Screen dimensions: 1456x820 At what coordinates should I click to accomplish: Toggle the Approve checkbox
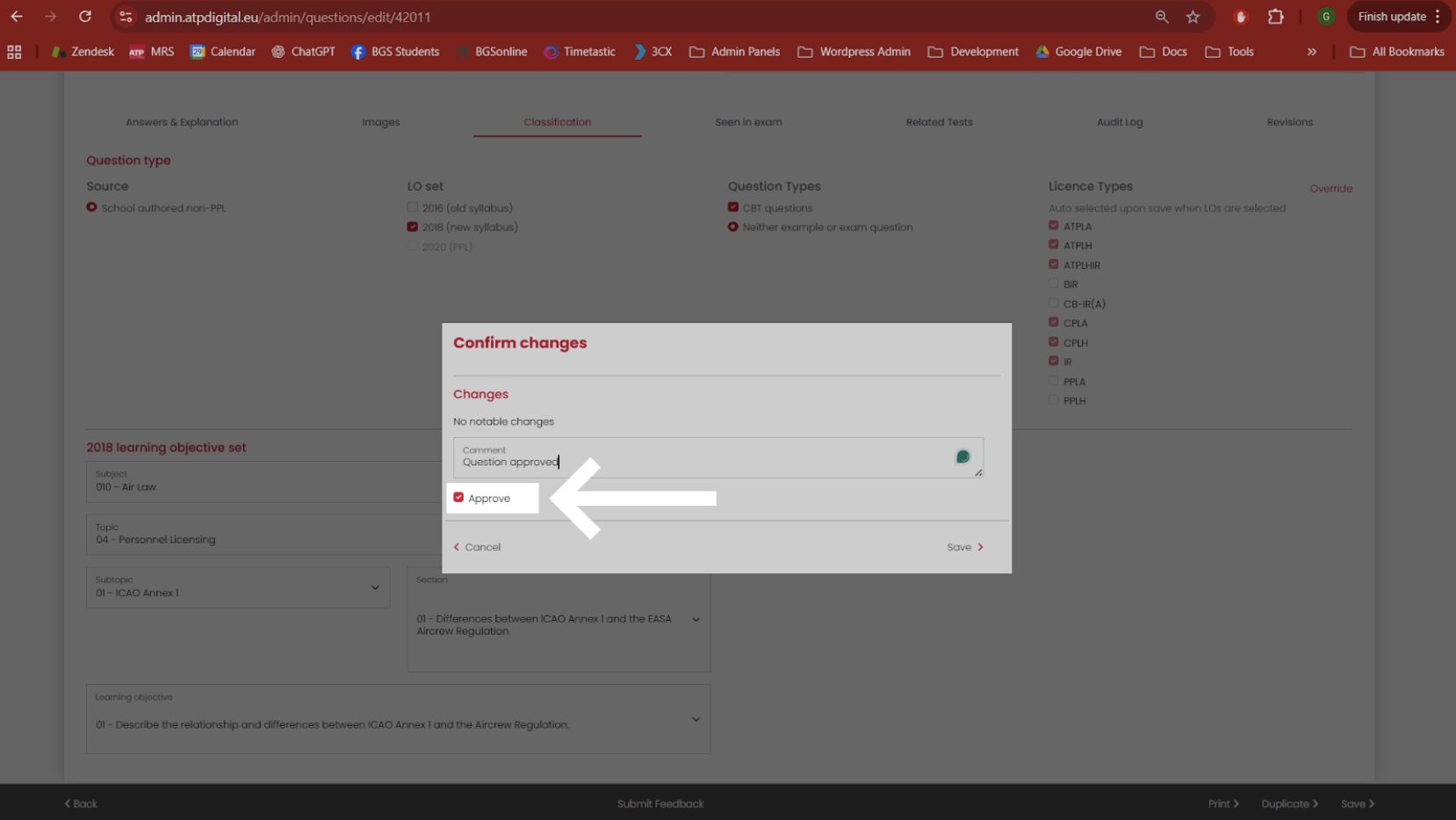point(458,498)
